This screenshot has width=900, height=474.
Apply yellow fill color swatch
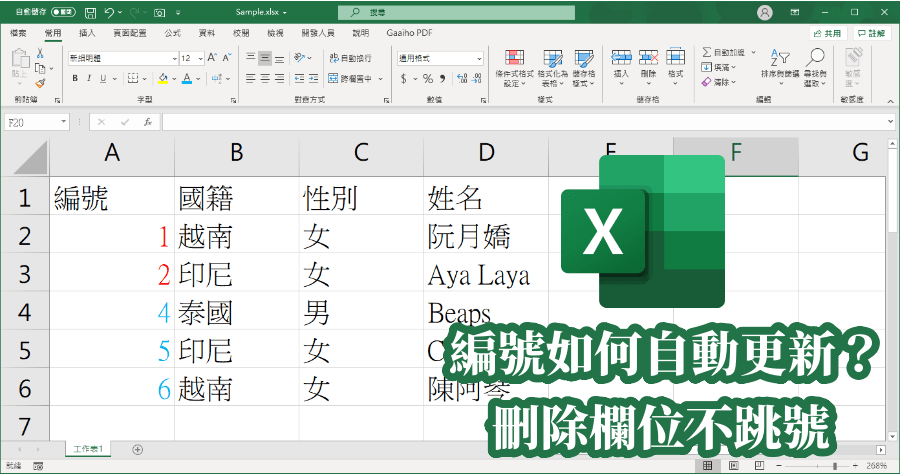[163, 78]
